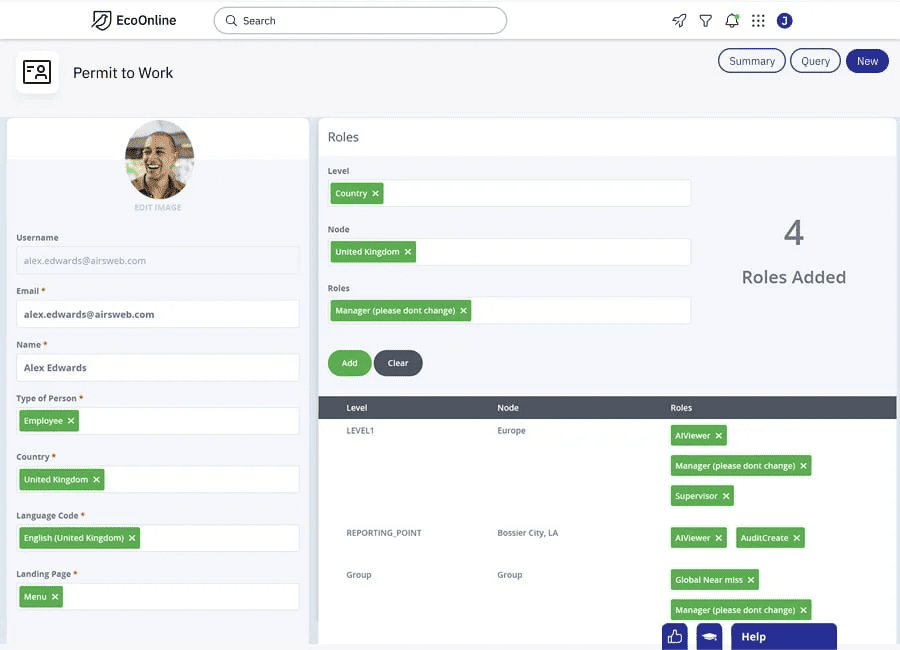Viewport: 900px width, 650px height.
Task: Click the user avatar J icon
Action: pyautogui.click(x=784, y=20)
